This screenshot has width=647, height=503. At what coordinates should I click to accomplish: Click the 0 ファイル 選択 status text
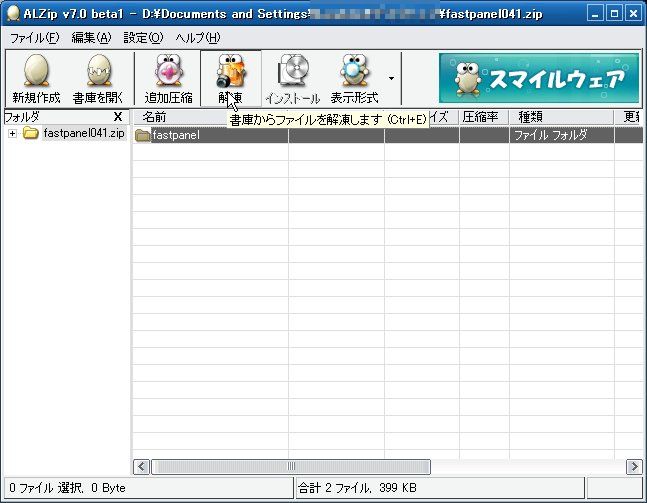[67, 488]
